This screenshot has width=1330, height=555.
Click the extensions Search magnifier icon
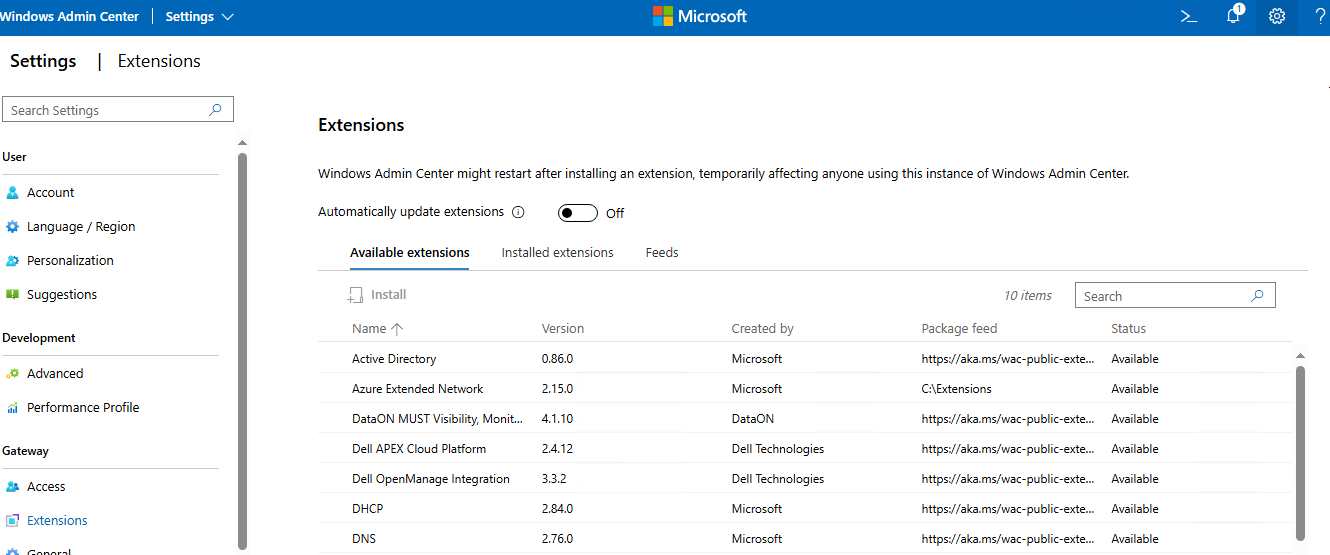pyautogui.click(x=1257, y=296)
